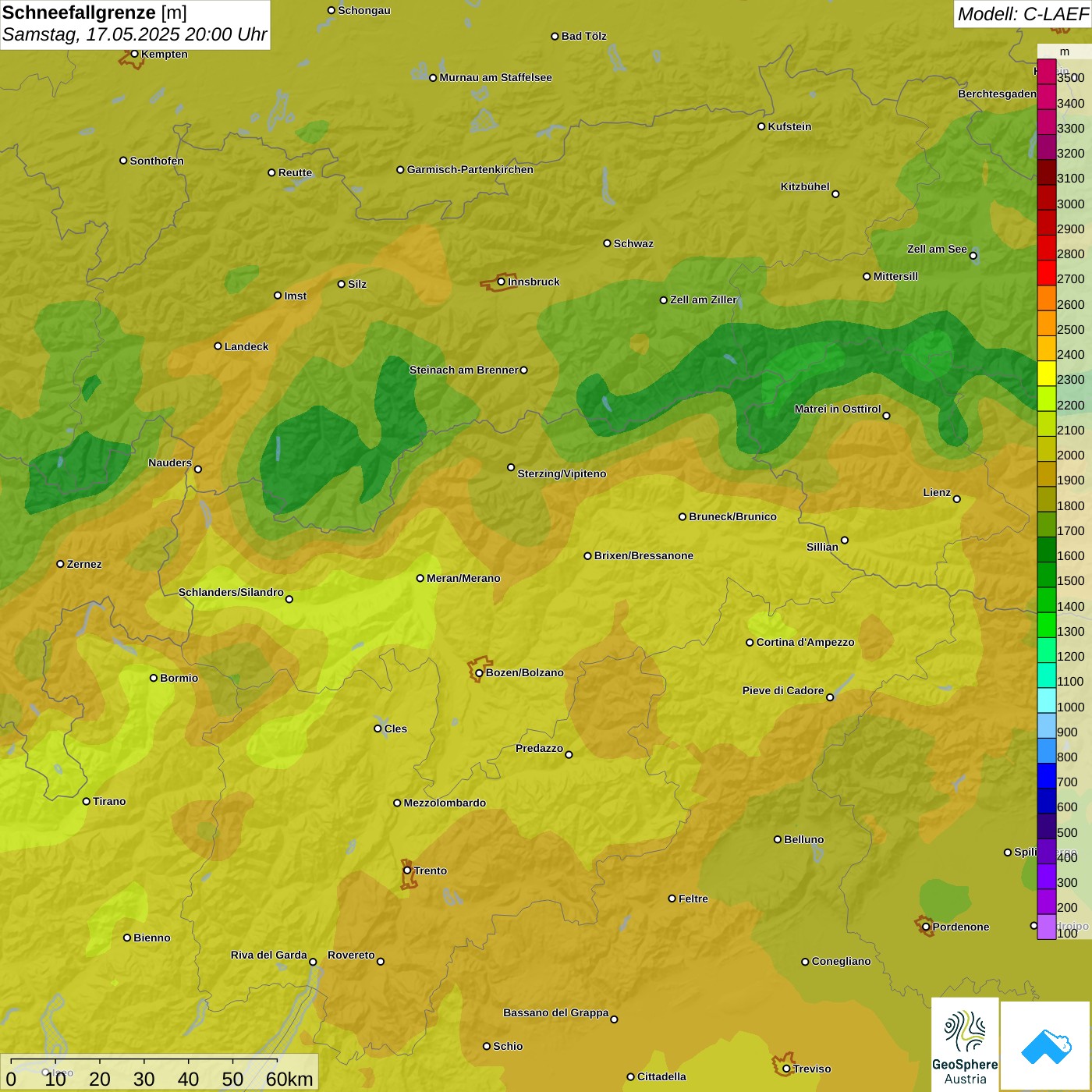Image resolution: width=1092 pixels, height=1092 pixels.
Task: Click the Zell am Ziller label
Action: coord(704,300)
